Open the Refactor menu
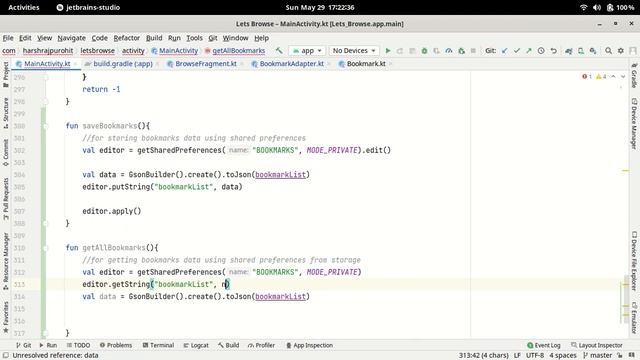 (x=127, y=38)
